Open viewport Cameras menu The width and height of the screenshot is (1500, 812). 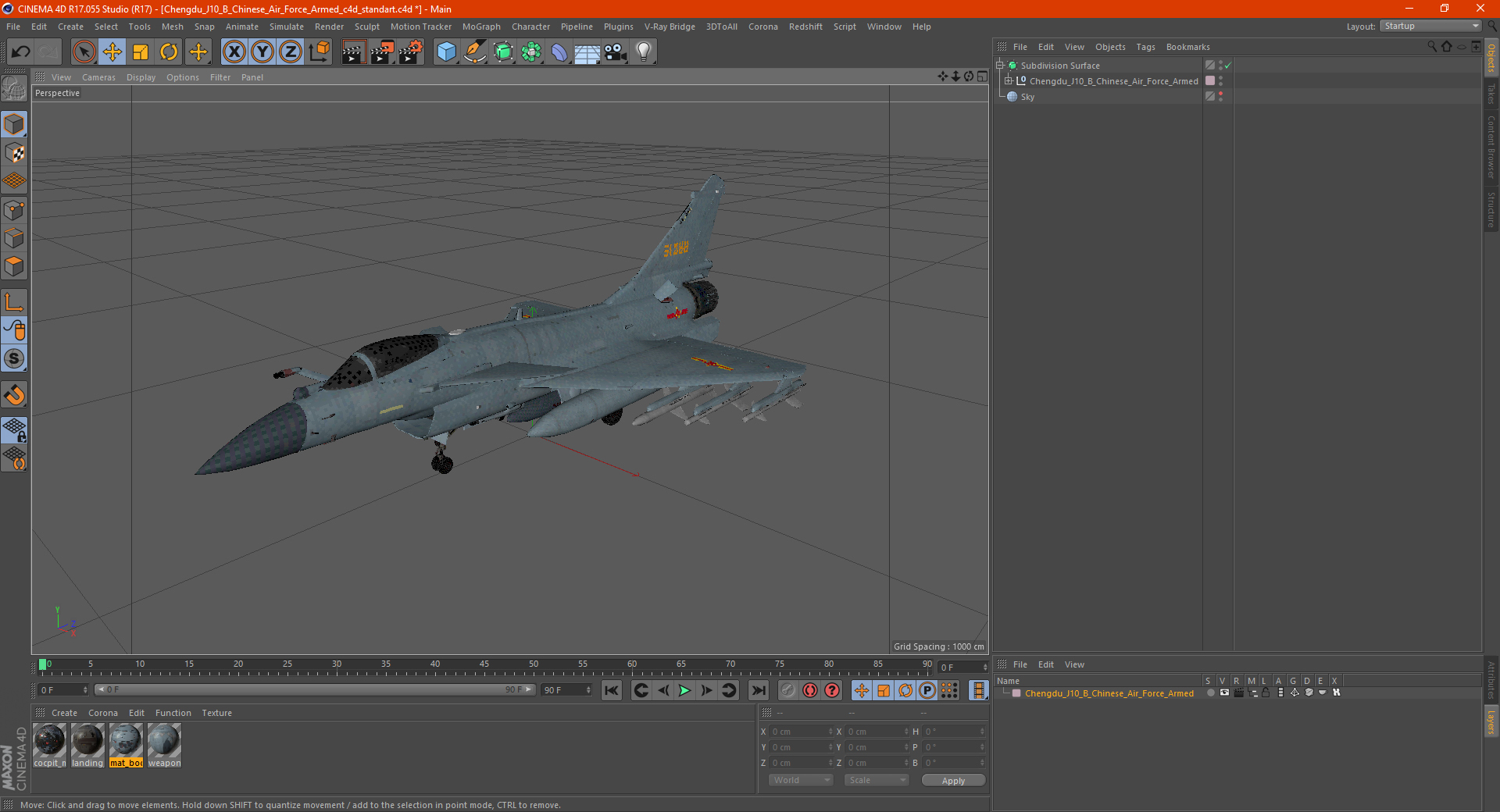98,77
